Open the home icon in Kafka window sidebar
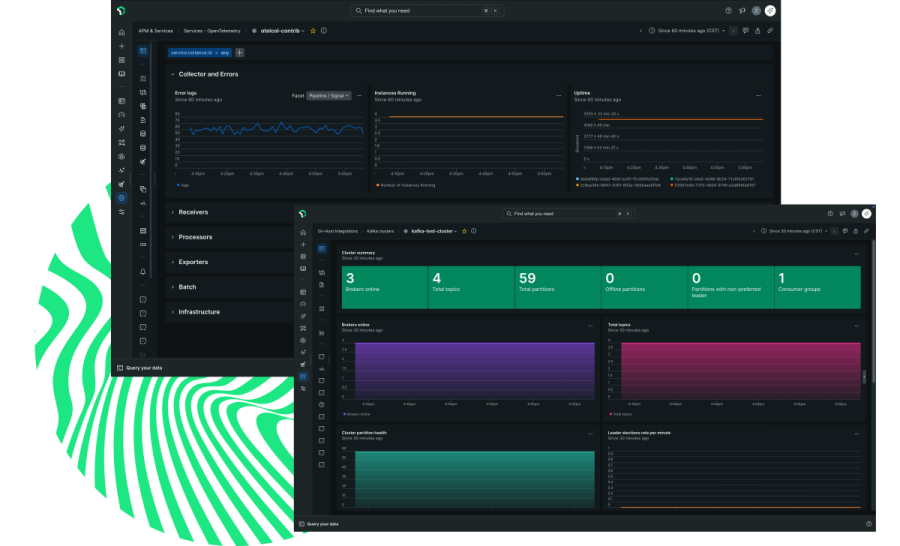This screenshot has height=546, width=900. coord(303,231)
